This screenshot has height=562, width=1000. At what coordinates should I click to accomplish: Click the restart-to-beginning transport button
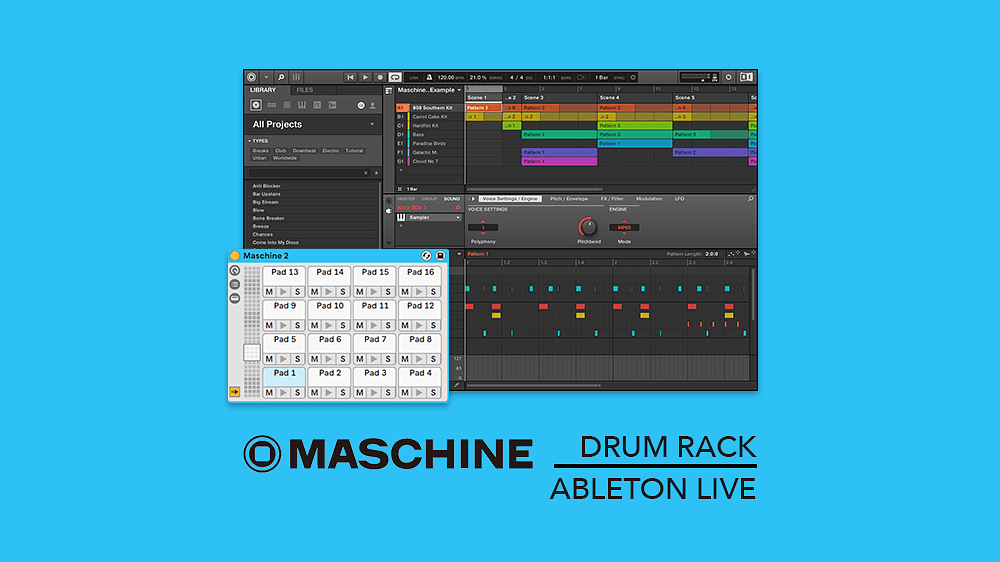click(350, 77)
